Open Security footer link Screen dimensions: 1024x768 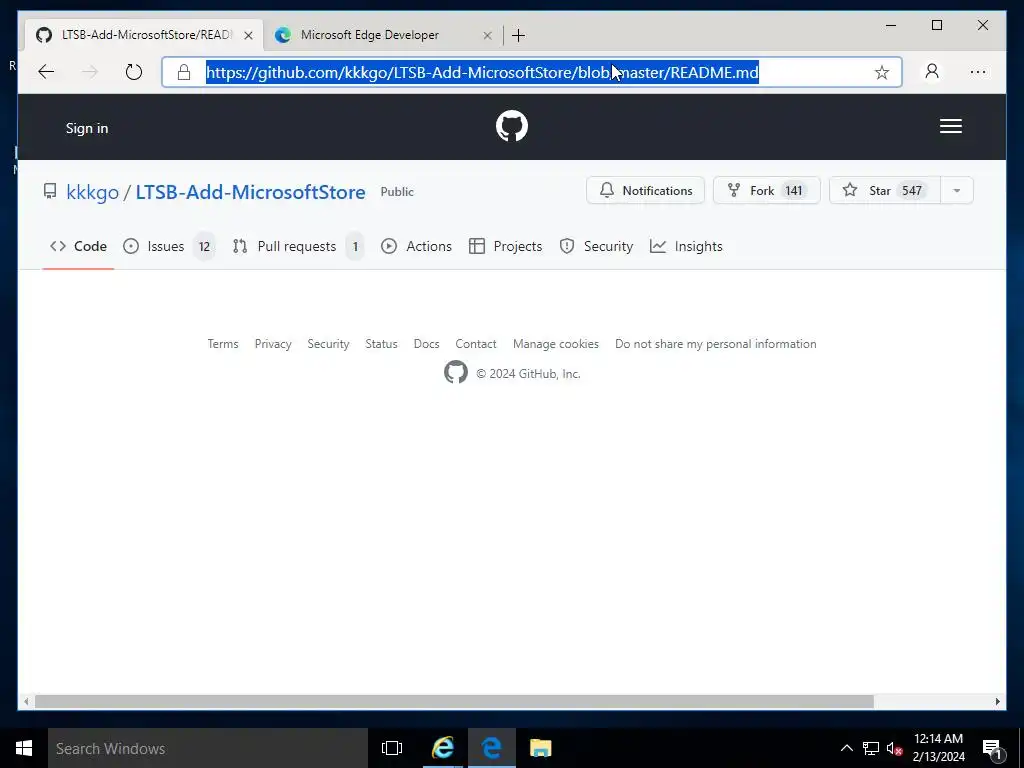coord(328,344)
